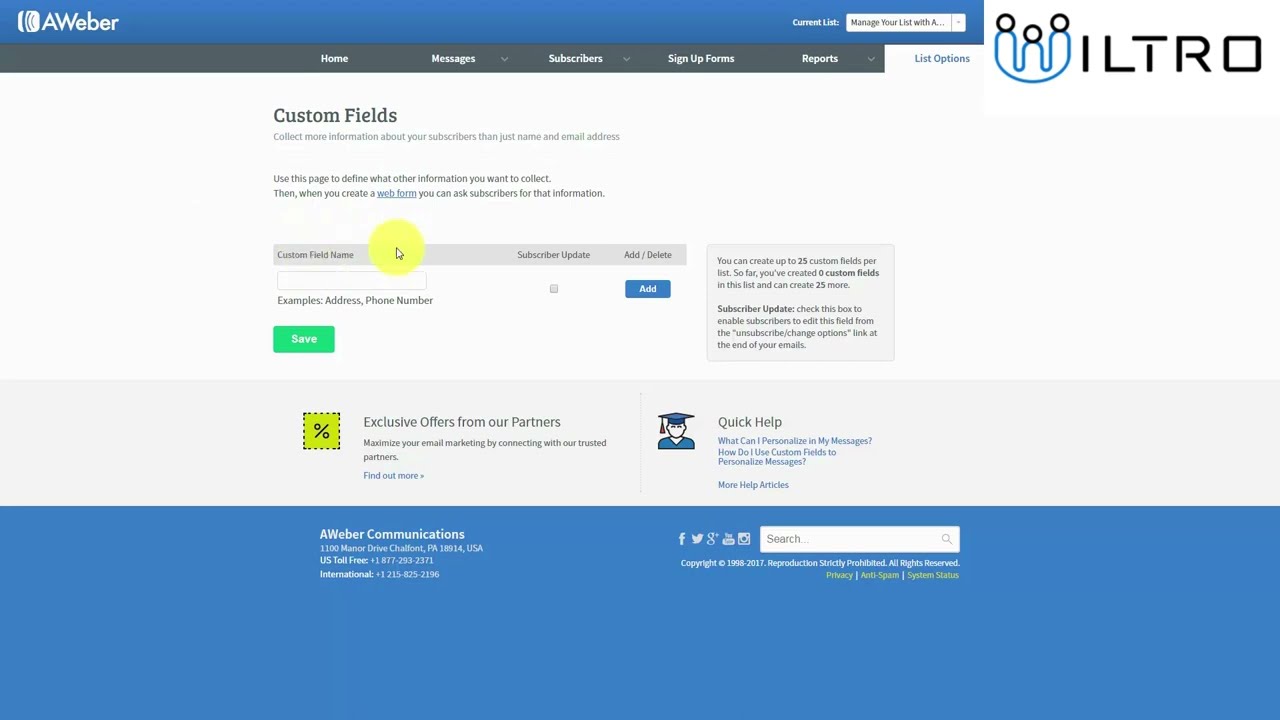Open the Reports menu

pos(820,58)
